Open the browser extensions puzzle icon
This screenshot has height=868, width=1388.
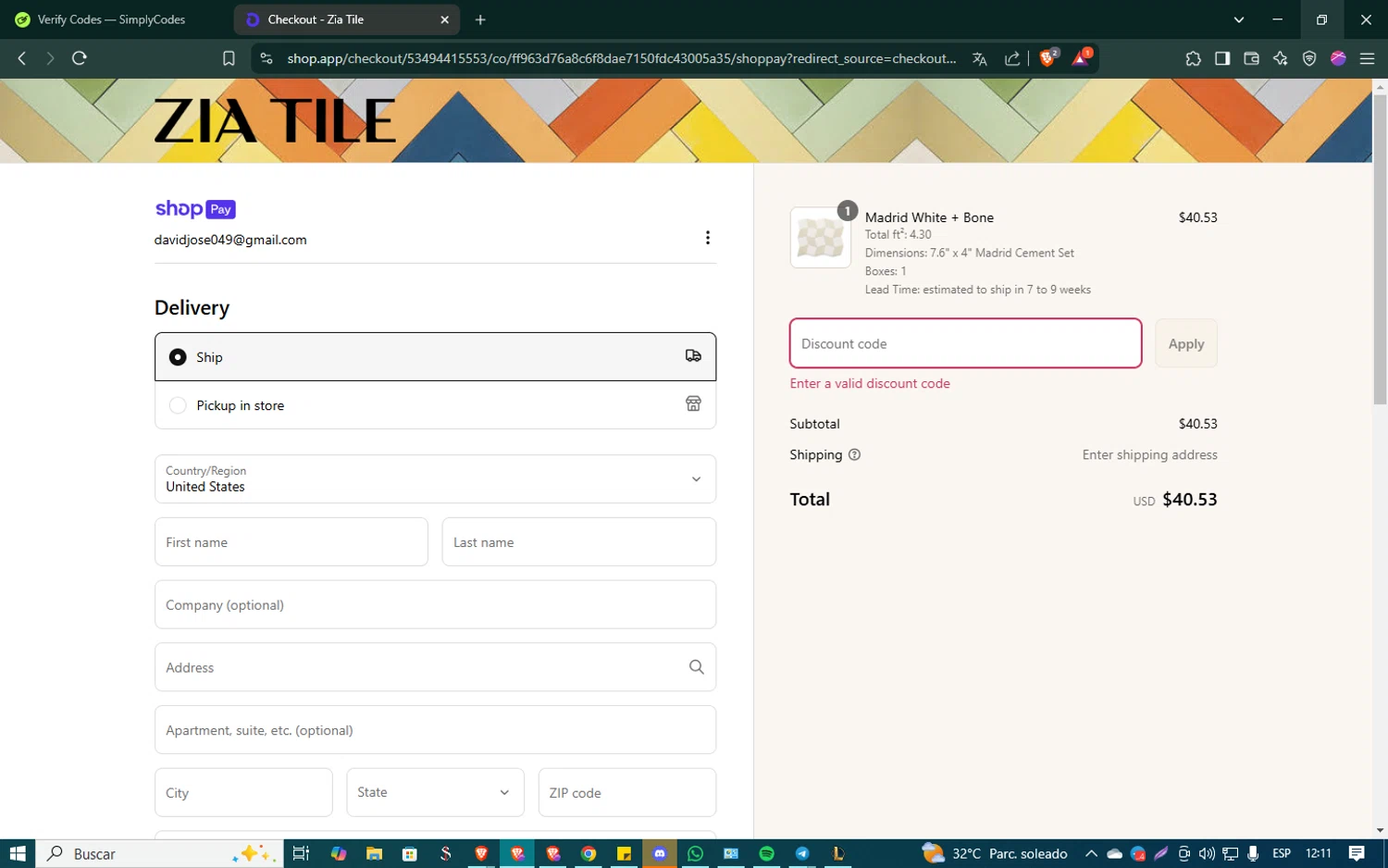(1193, 58)
